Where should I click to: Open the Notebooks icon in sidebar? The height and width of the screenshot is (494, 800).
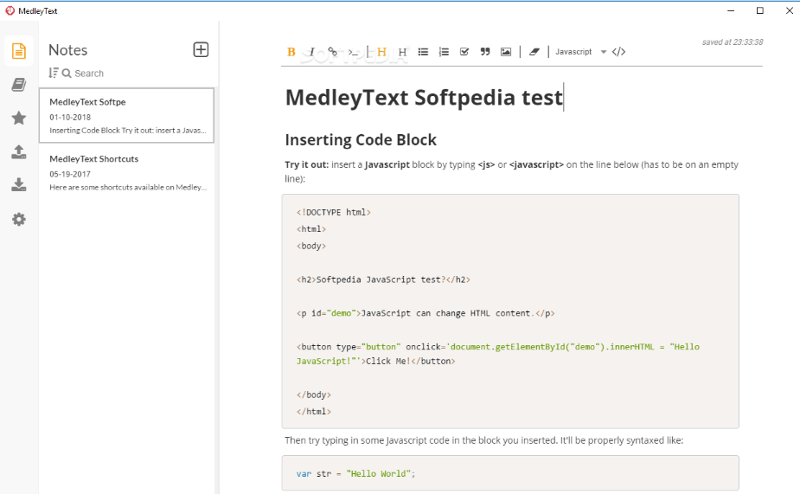click(19, 85)
